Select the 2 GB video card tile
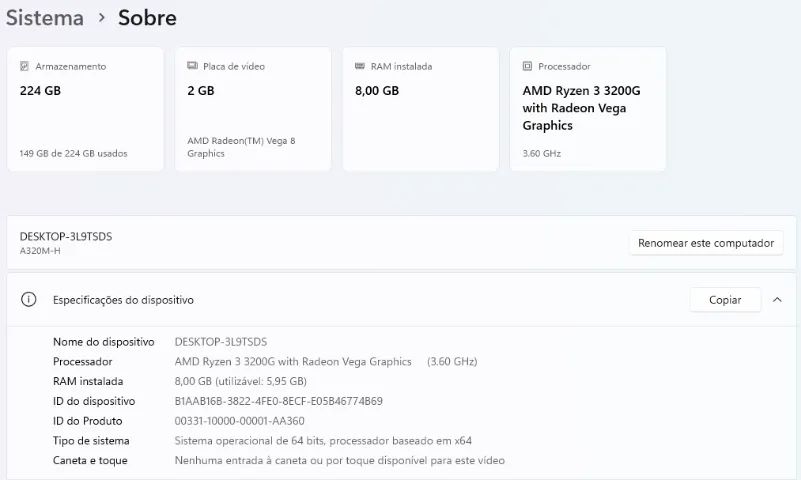 (x=252, y=109)
